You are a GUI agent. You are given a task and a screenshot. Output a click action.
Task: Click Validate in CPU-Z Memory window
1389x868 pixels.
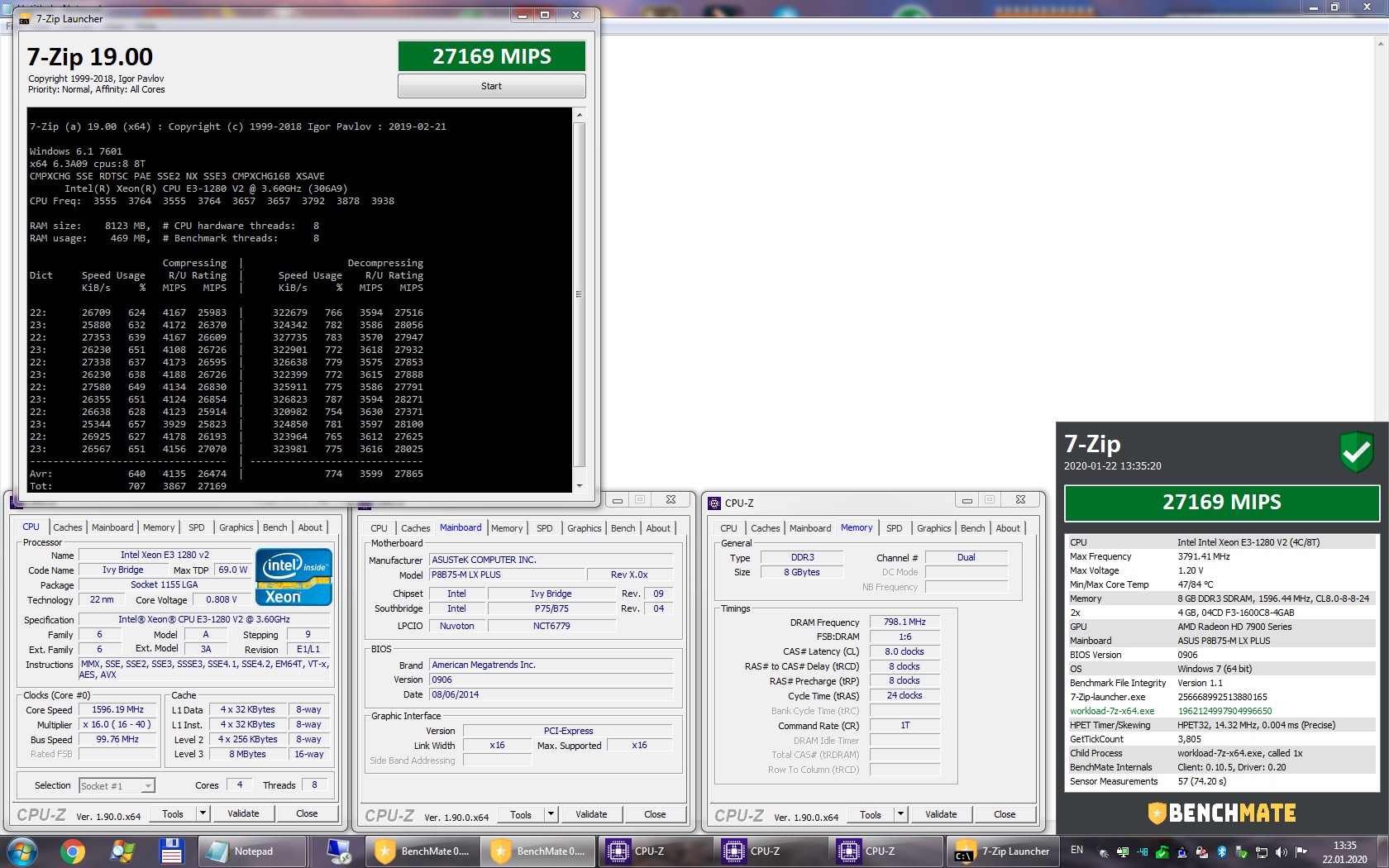coord(941,814)
